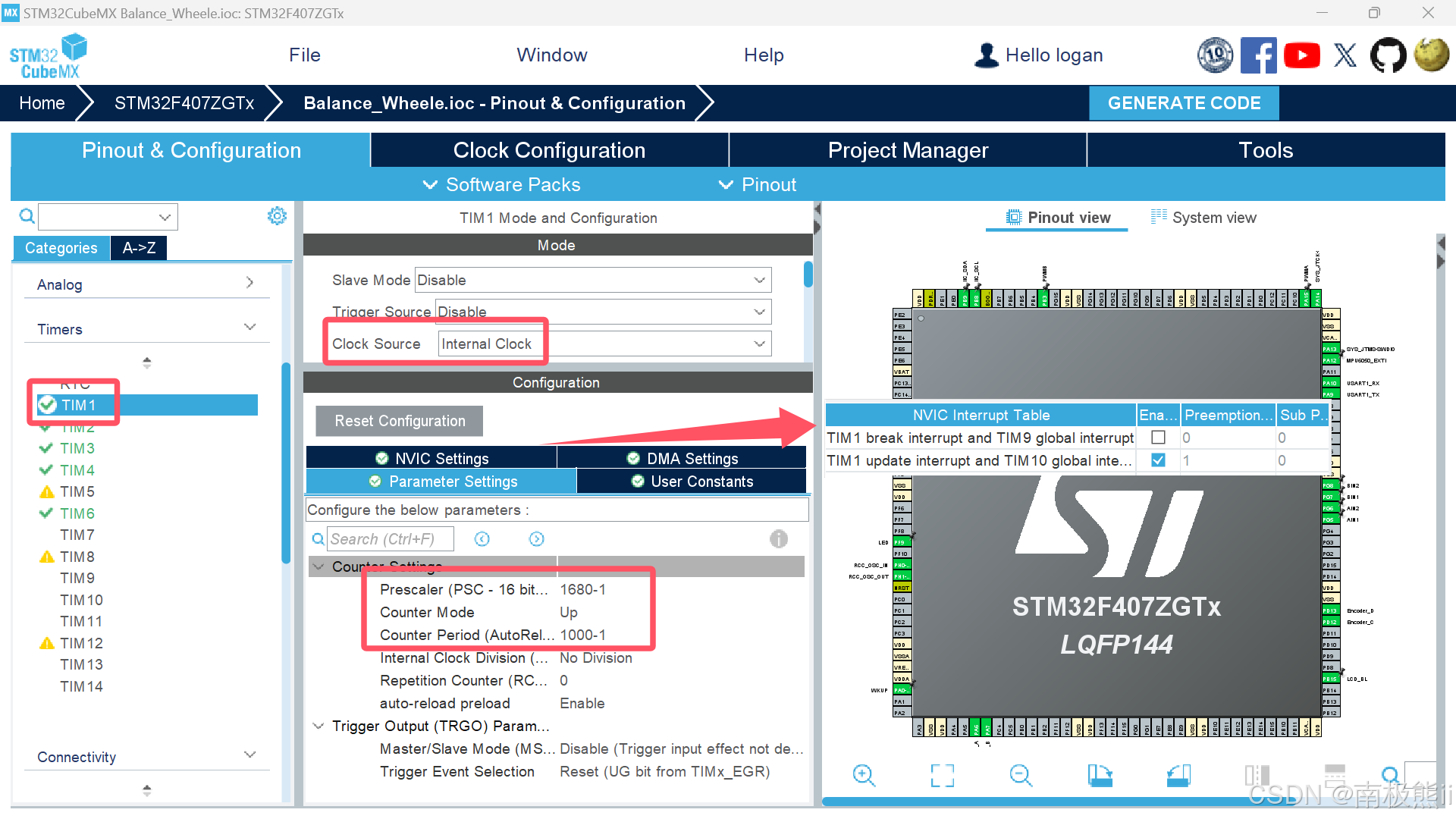Open the Software Packs dropdown
Viewport: 1456px width, 819px height.
coord(501,184)
